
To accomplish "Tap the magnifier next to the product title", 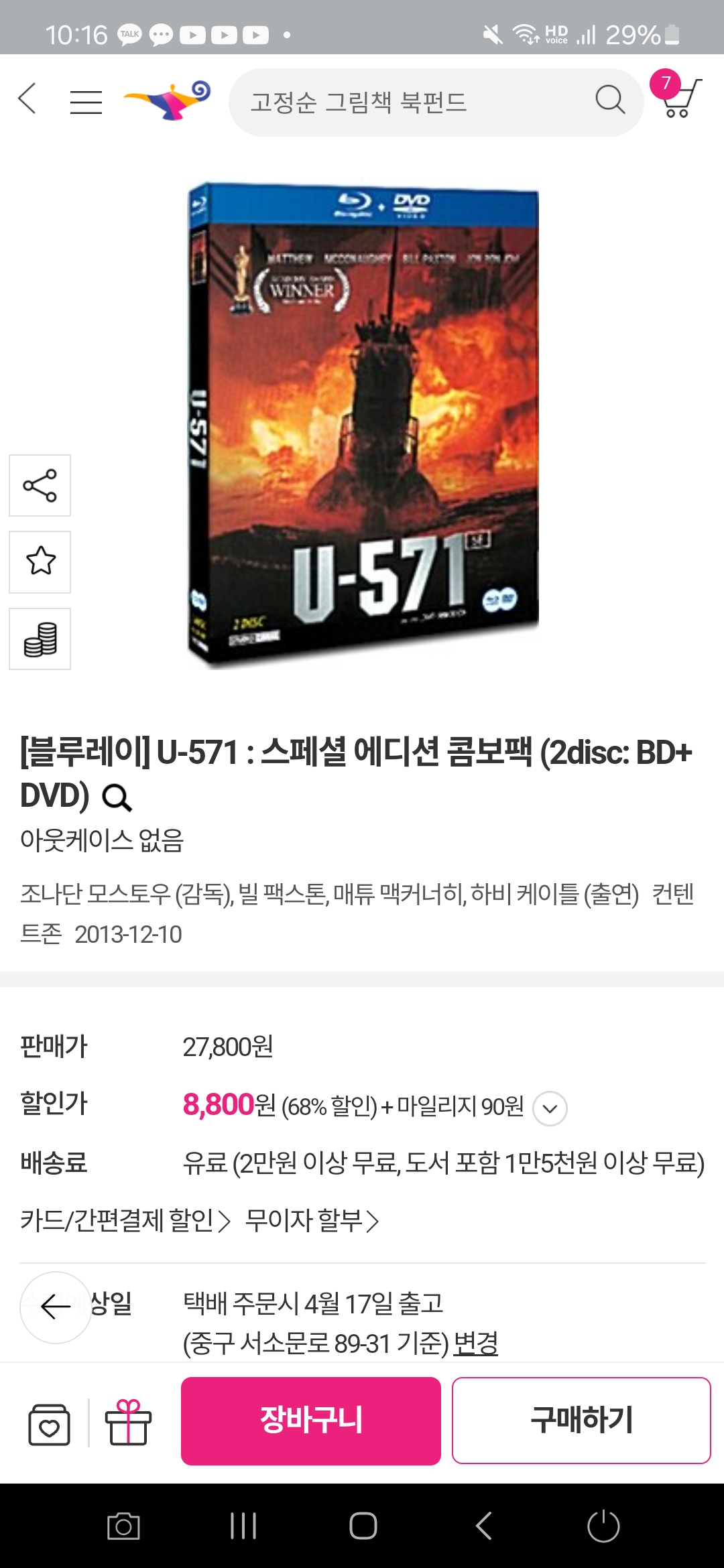I will (x=117, y=797).
